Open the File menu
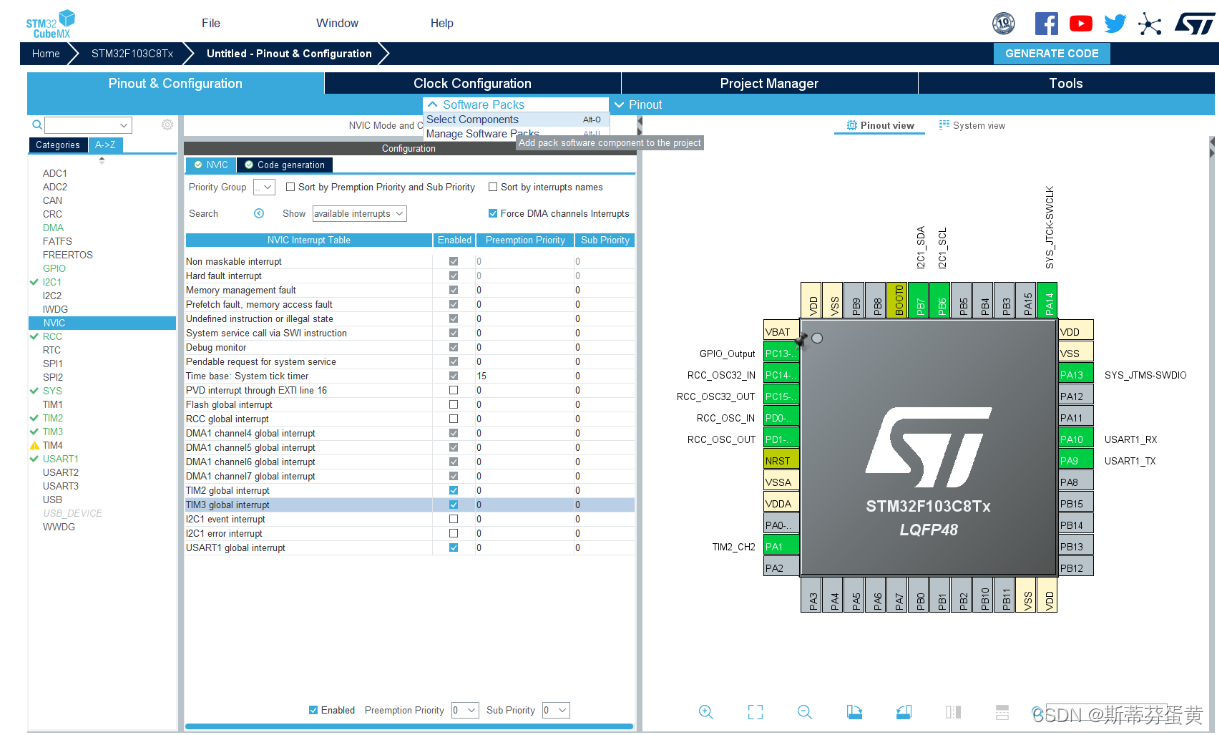Viewport: 1219px width, 735px height. click(211, 23)
